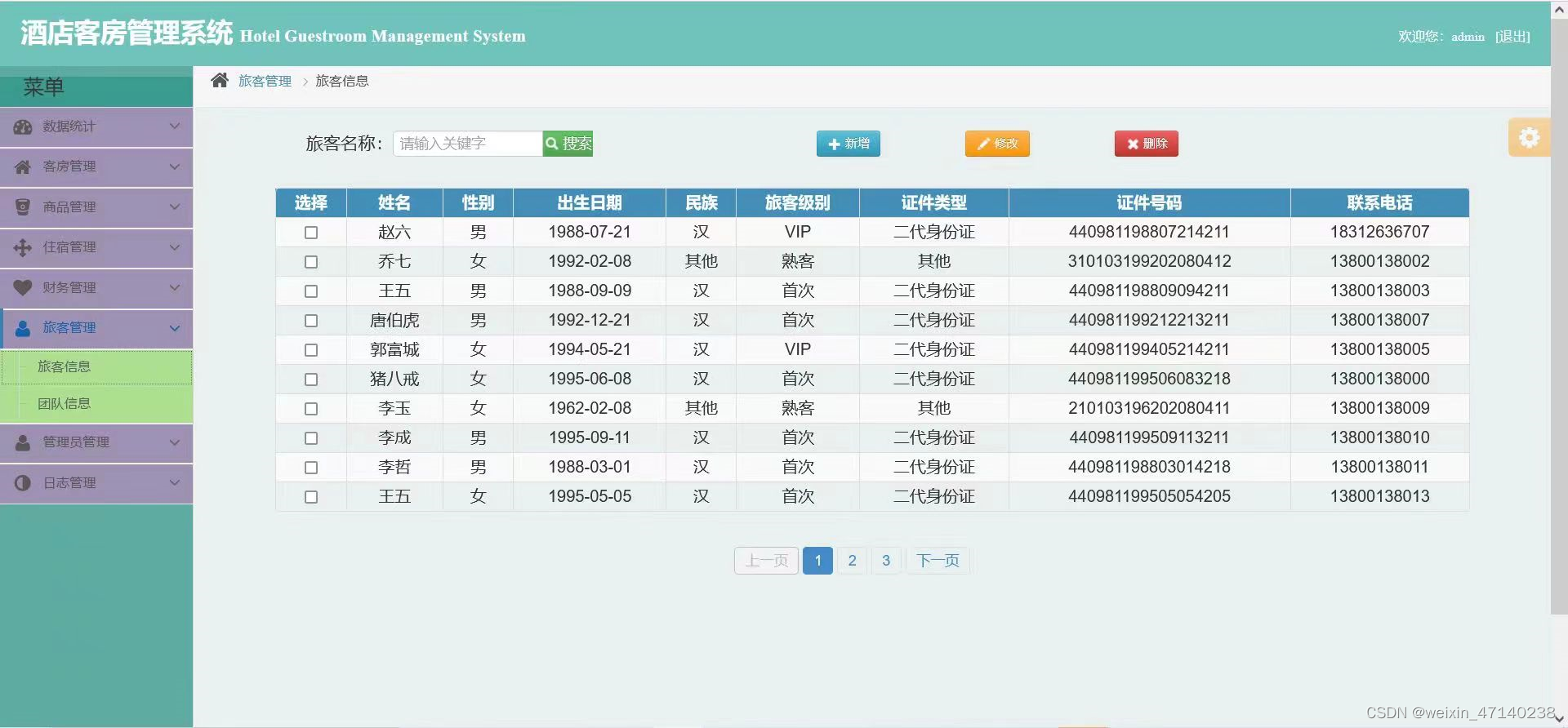The width and height of the screenshot is (1568, 728).
Task: Collapse the 旅客管理 menu chevron
Action: point(174,328)
